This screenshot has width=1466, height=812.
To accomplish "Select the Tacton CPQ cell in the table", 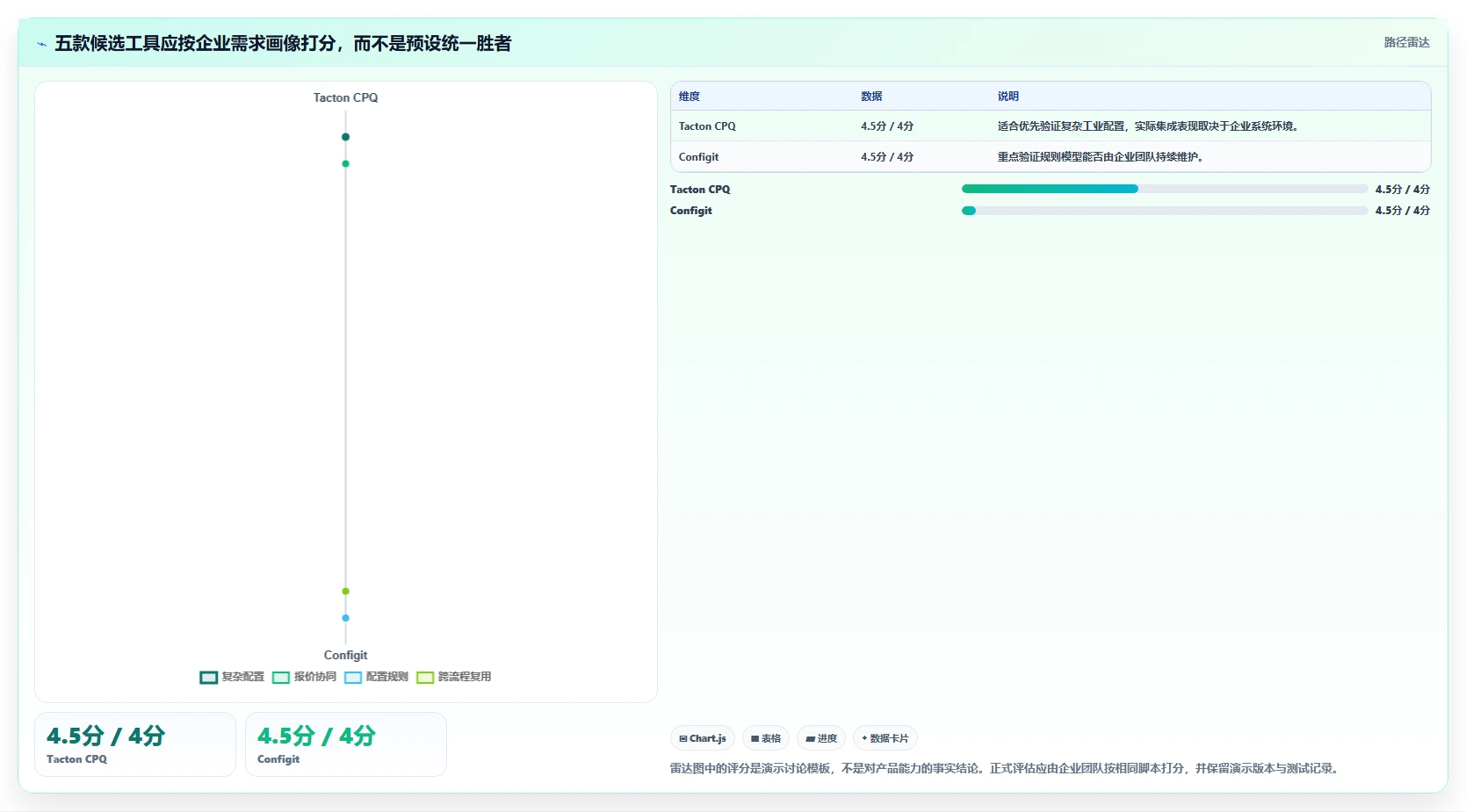I will click(x=707, y=126).
